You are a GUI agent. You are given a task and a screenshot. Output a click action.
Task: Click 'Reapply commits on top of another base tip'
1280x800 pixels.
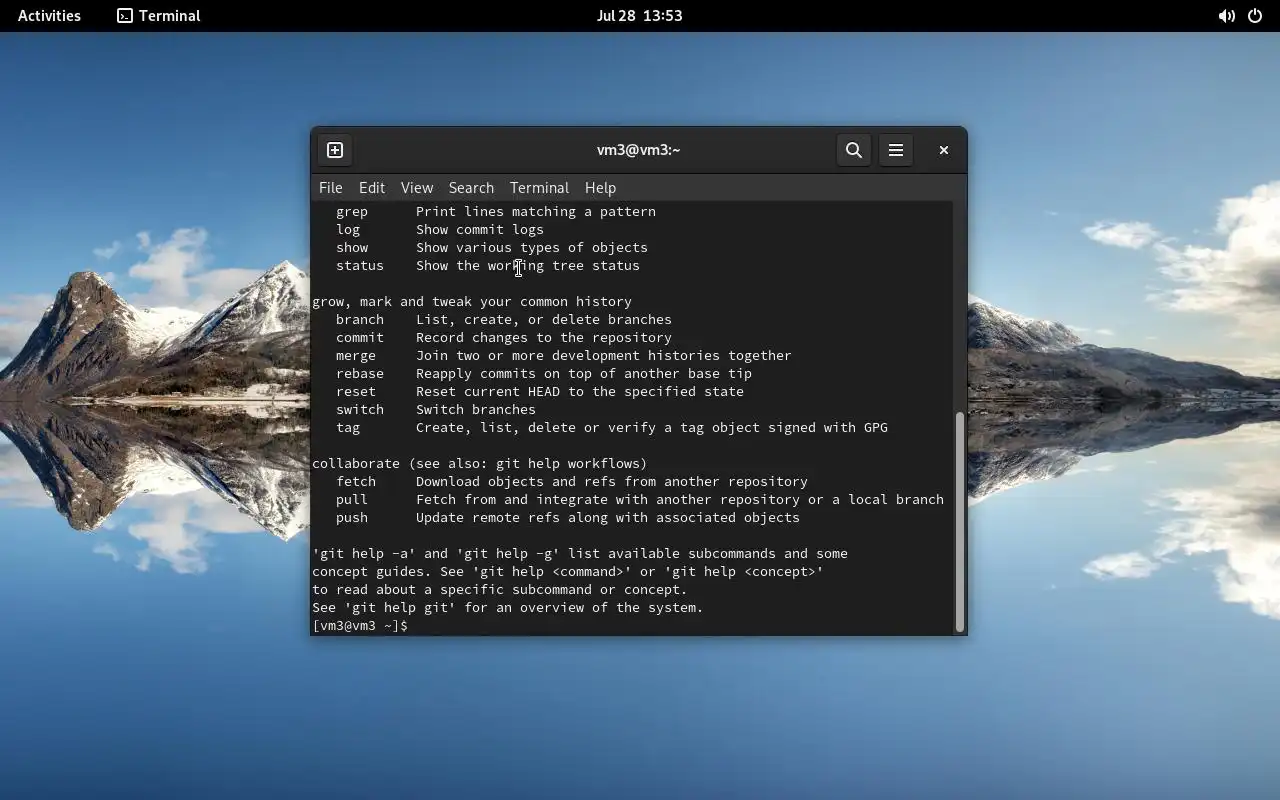(584, 374)
